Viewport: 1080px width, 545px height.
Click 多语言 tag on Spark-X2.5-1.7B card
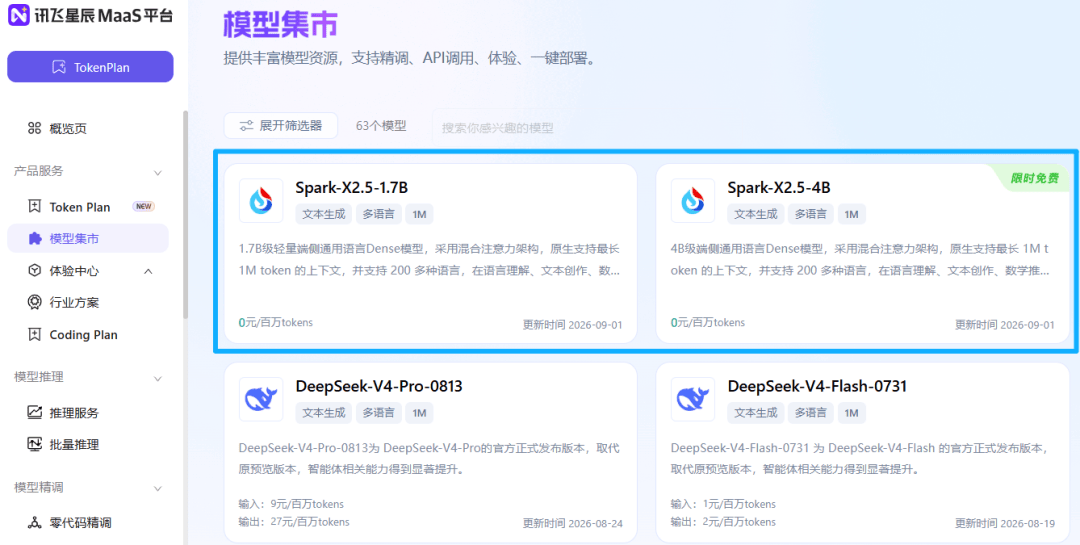pos(378,214)
